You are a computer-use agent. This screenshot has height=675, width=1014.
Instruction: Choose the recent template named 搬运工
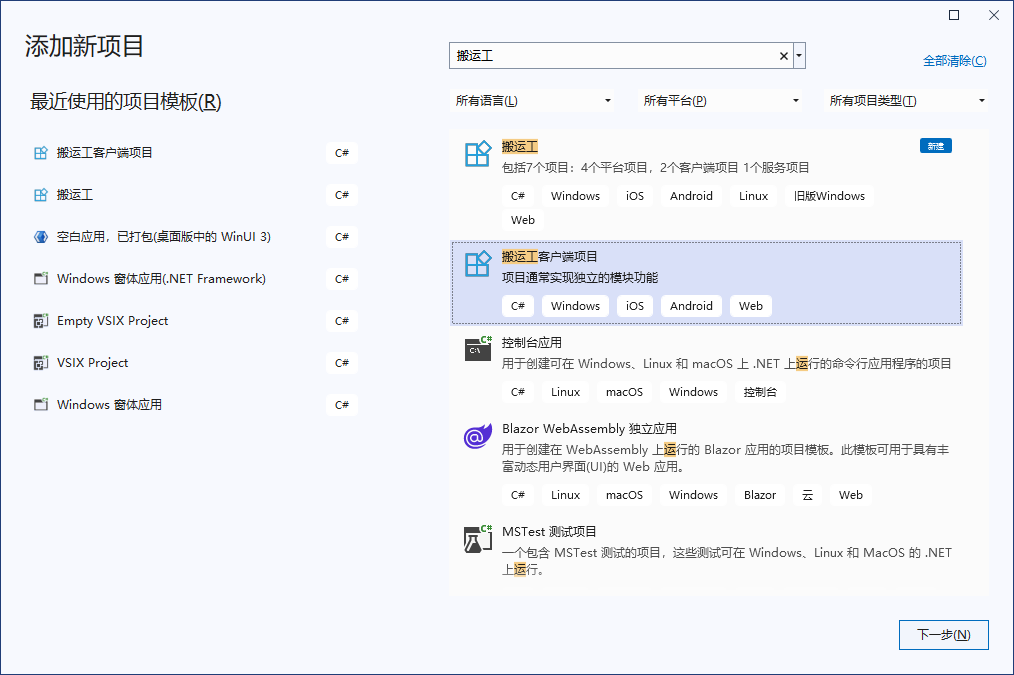tap(75, 195)
